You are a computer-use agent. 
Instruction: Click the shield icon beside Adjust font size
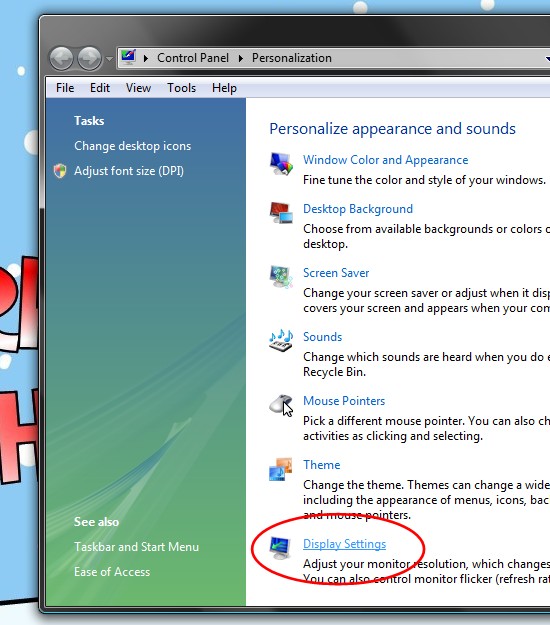pyautogui.click(x=60, y=171)
